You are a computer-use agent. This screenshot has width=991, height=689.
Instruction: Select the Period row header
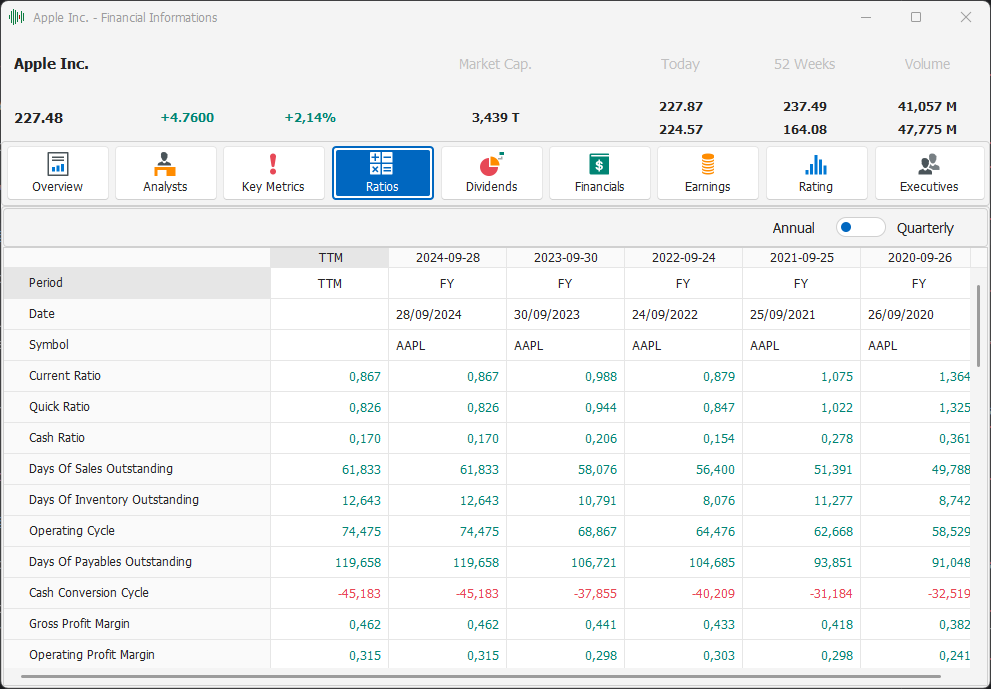pos(137,283)
